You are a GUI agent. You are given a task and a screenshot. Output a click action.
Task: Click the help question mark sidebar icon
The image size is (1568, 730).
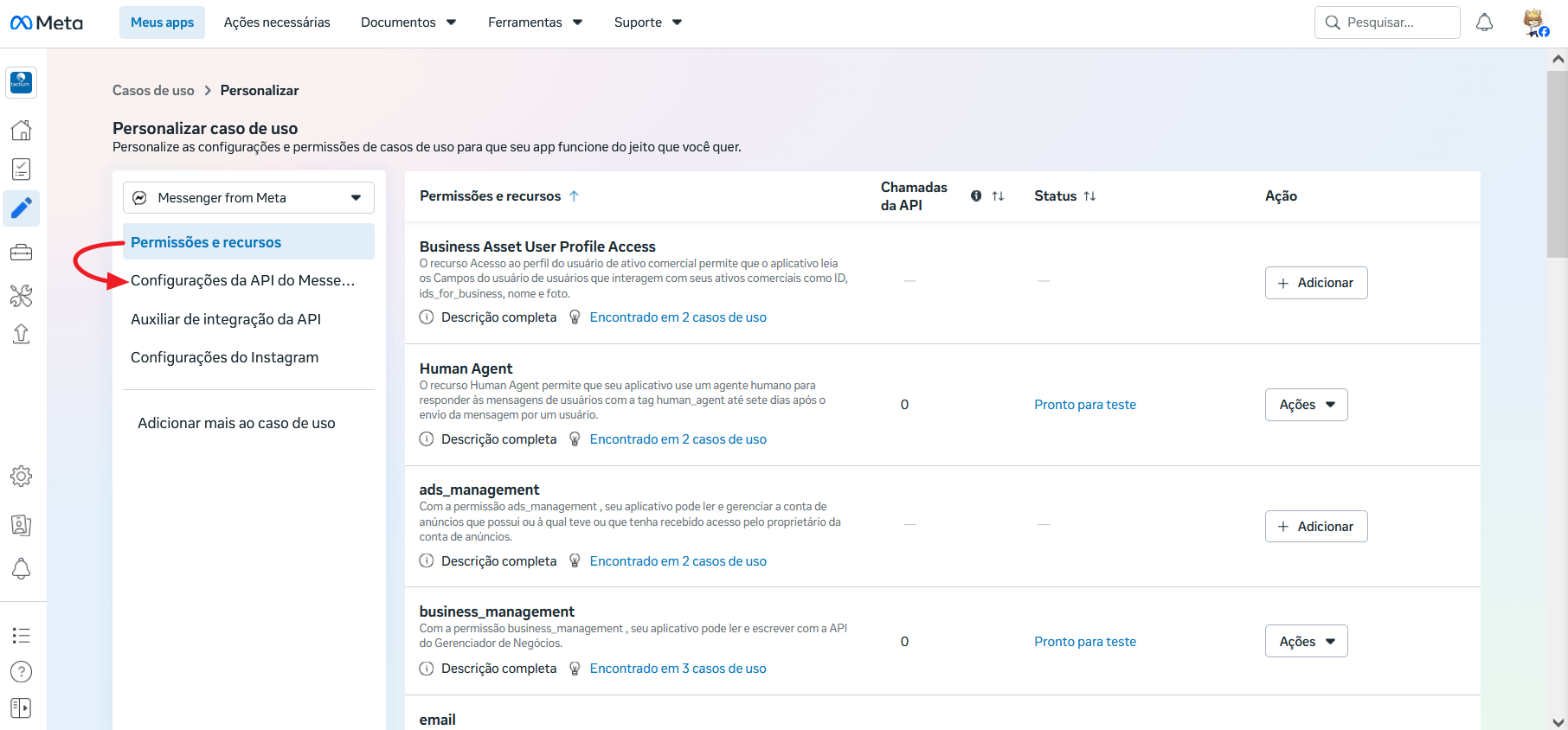coord(22,672)
